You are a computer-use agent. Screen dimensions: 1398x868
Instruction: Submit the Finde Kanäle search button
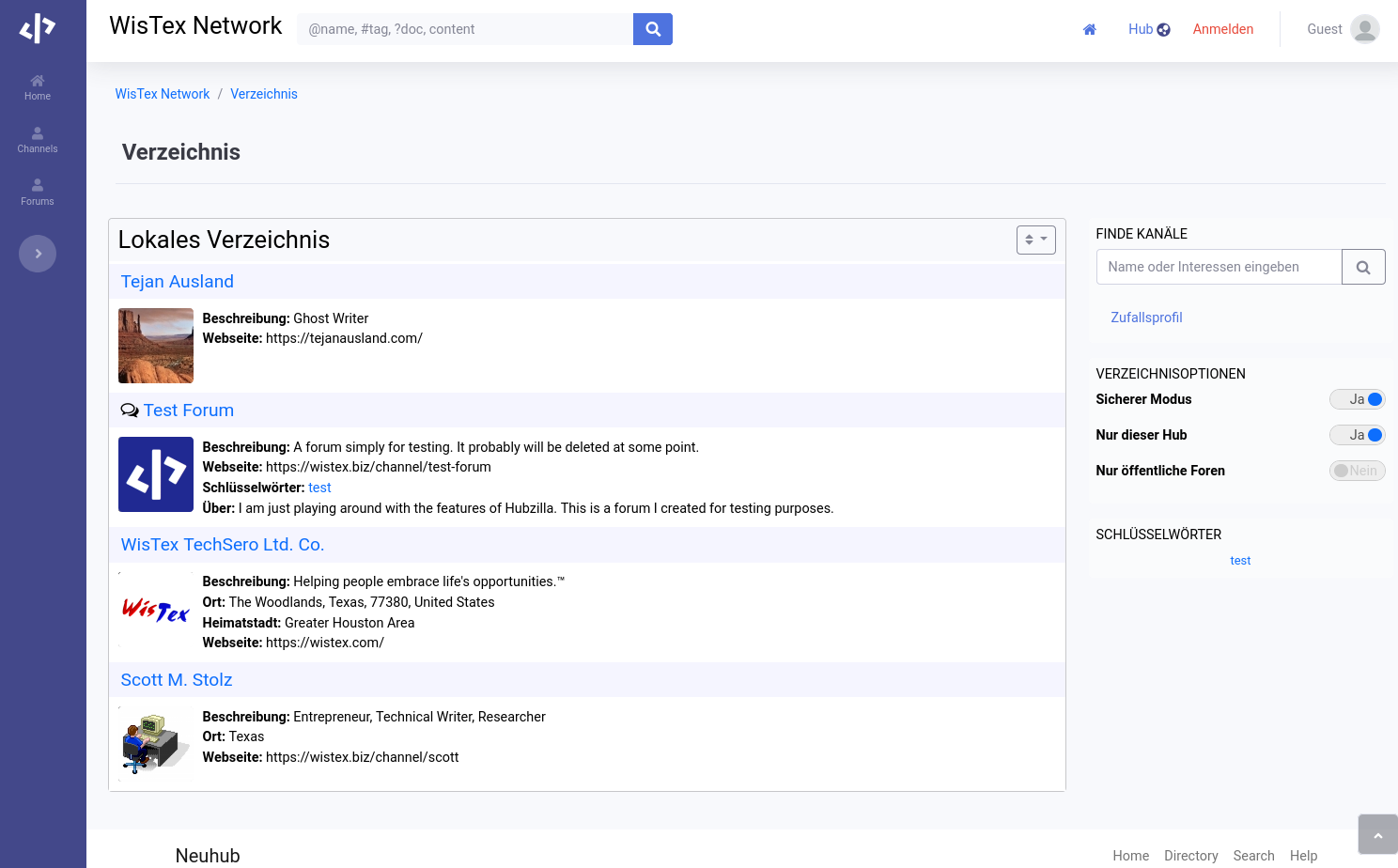[x=1363, y=267]
